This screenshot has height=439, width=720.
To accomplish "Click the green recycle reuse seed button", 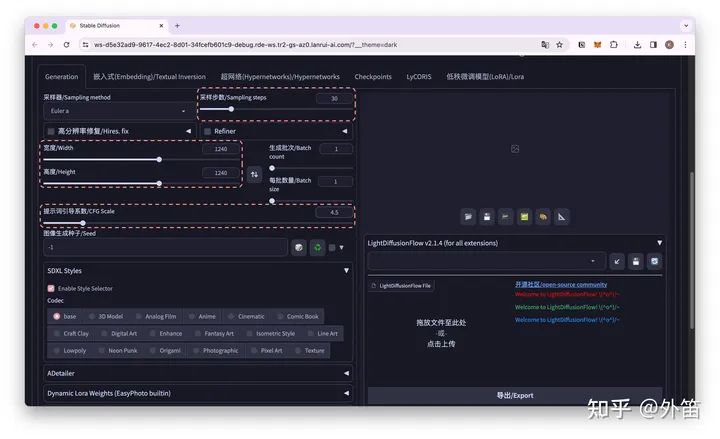I will 317,248.
